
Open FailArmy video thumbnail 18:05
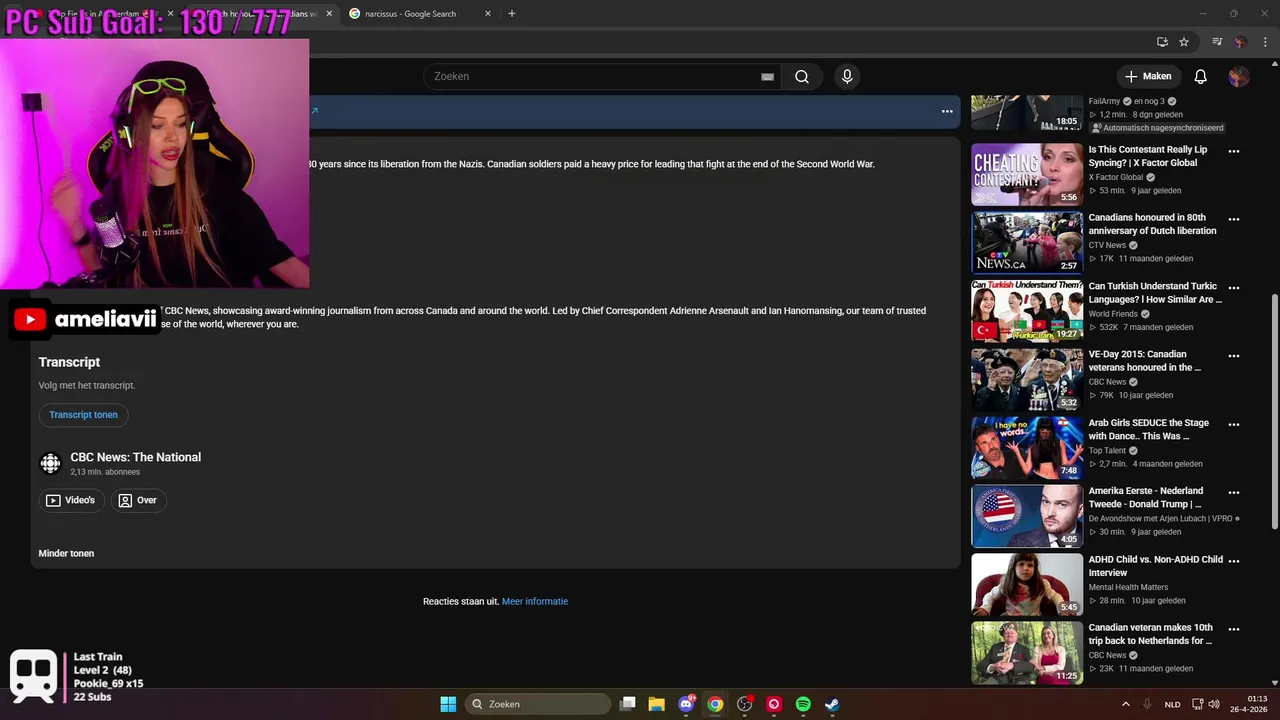click(1027, 112)
